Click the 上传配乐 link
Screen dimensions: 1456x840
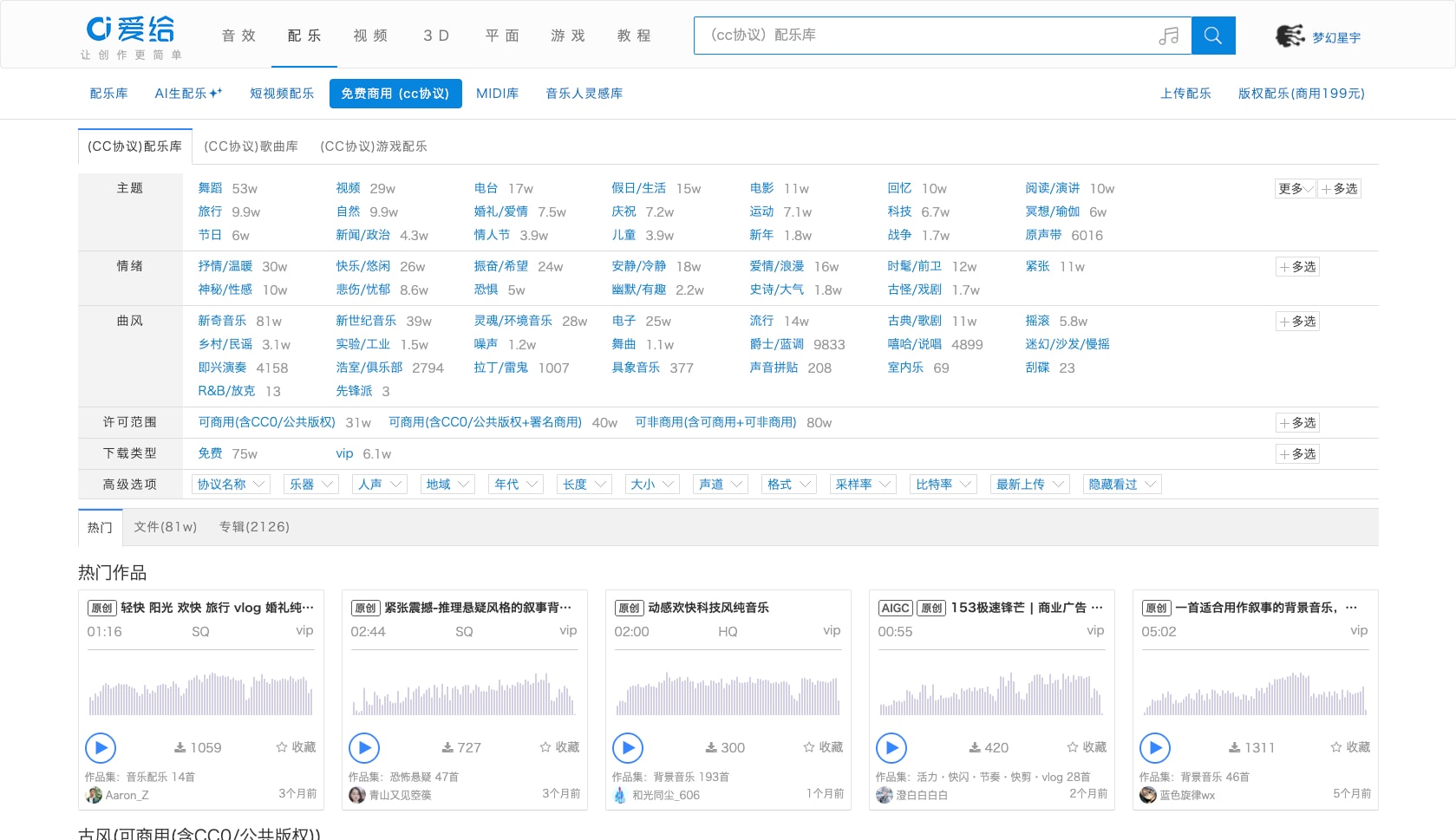tap(1185, 94)
